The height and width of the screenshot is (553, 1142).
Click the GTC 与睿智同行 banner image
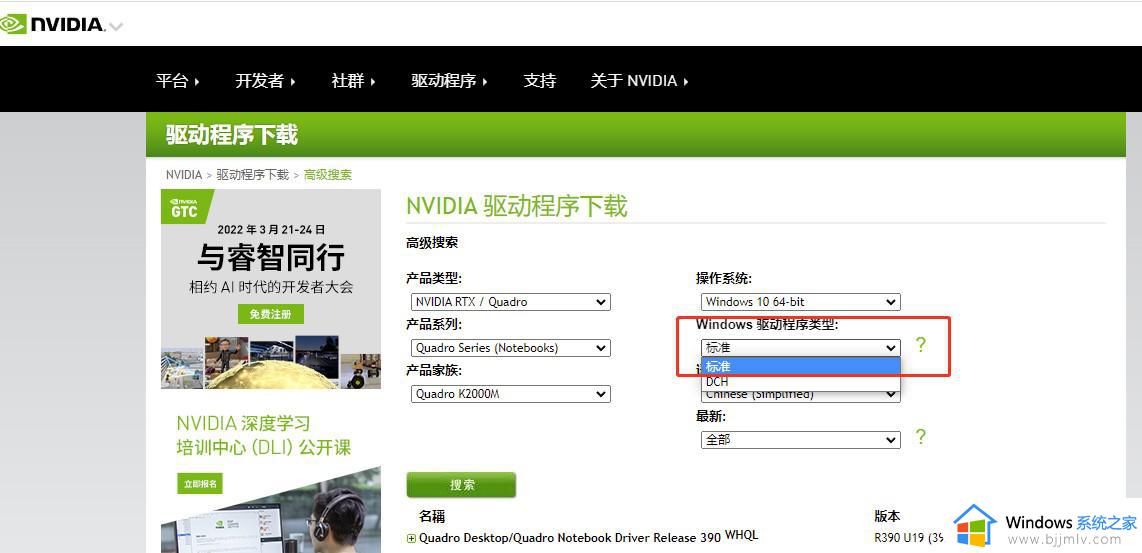[x=271, y=289]
